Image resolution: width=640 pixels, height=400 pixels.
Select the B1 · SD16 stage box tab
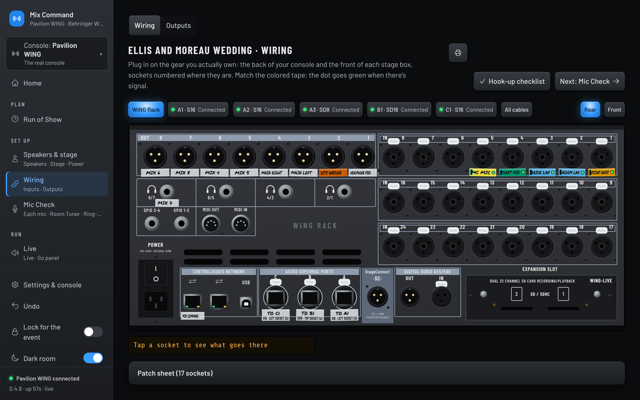coord(399,109)
